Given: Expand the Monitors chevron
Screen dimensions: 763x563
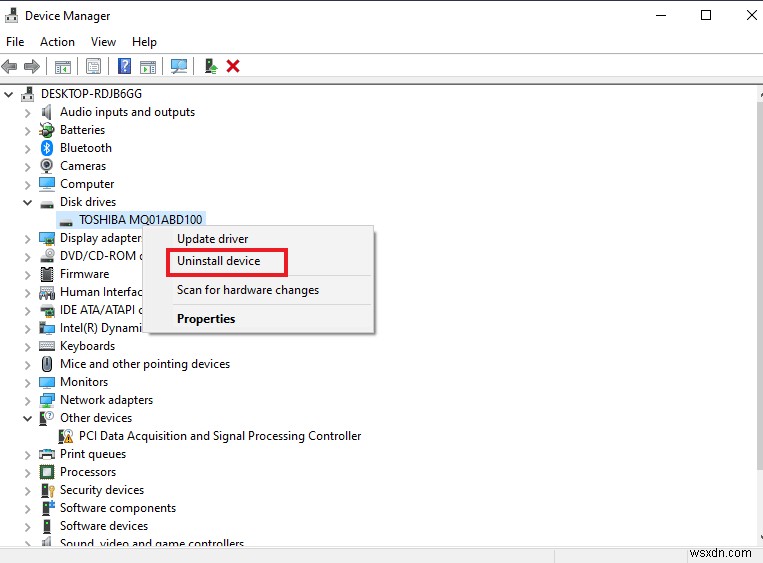Looking at the screenshot, I should pos(27,383).
